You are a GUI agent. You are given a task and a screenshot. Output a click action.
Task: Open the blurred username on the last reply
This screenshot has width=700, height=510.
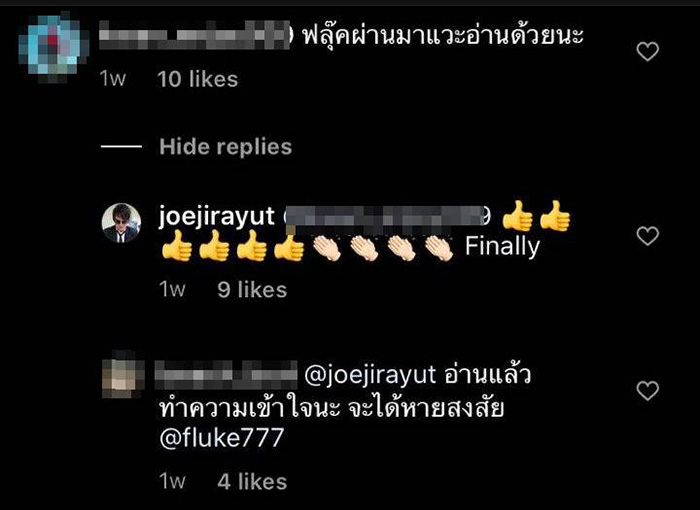tap(226, 374)
